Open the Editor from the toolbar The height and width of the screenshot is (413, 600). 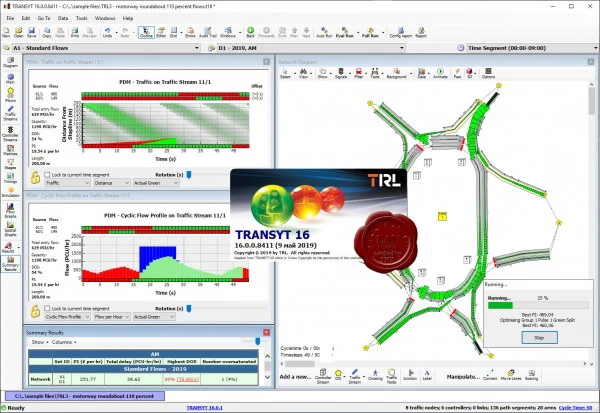click(161, 32)
